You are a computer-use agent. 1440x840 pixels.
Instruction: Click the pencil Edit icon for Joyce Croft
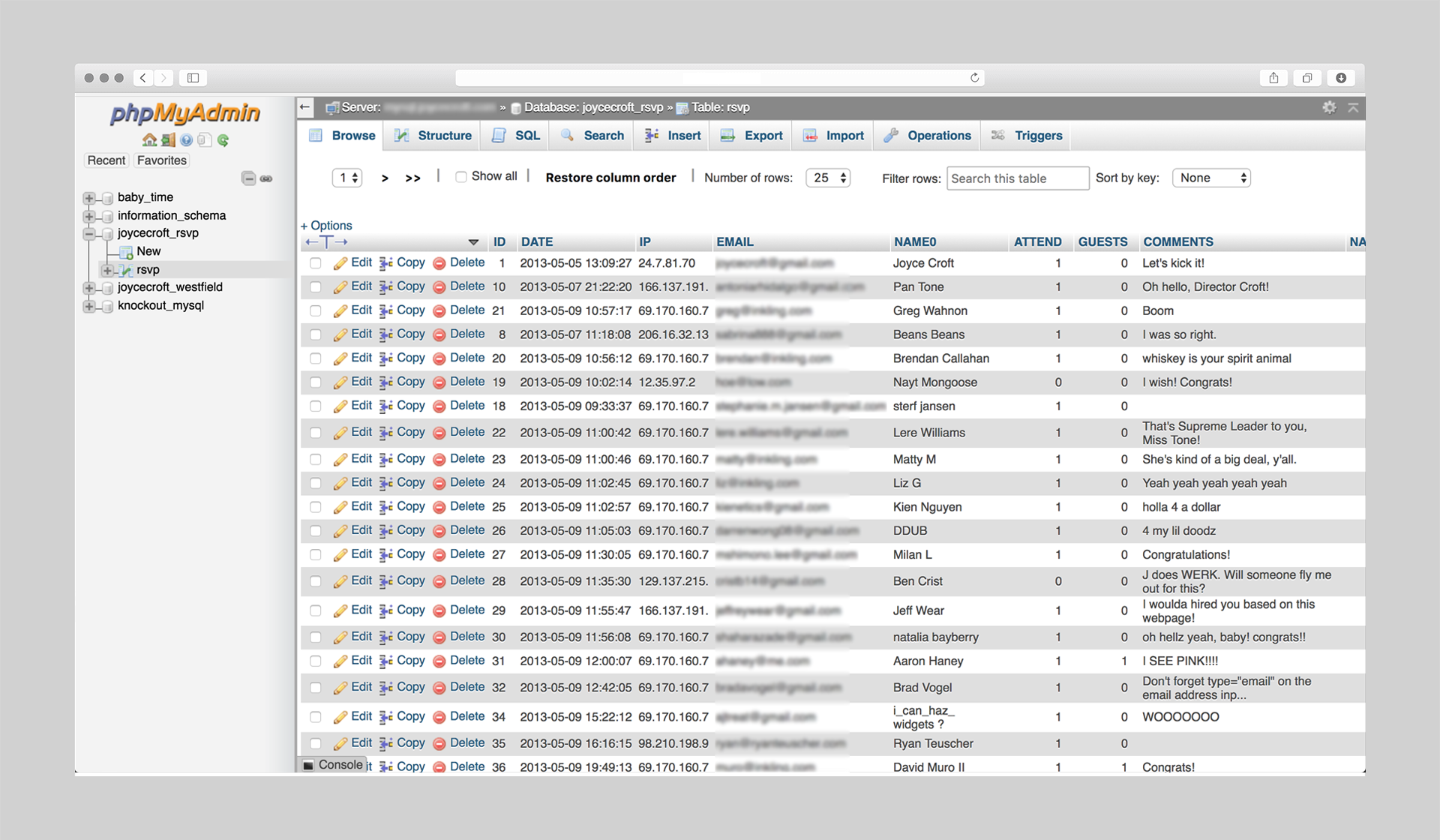(x=340, y=263)
